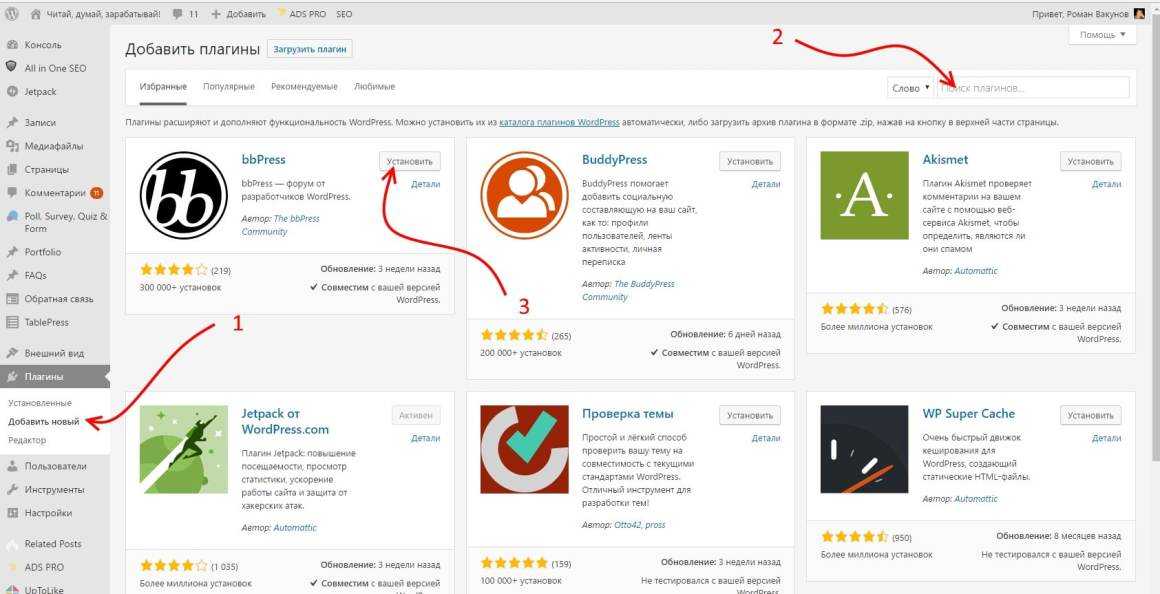Open the Poll, Survey, Quiz & Form icon
The image size is (1160, 594).
pos(12,217)
